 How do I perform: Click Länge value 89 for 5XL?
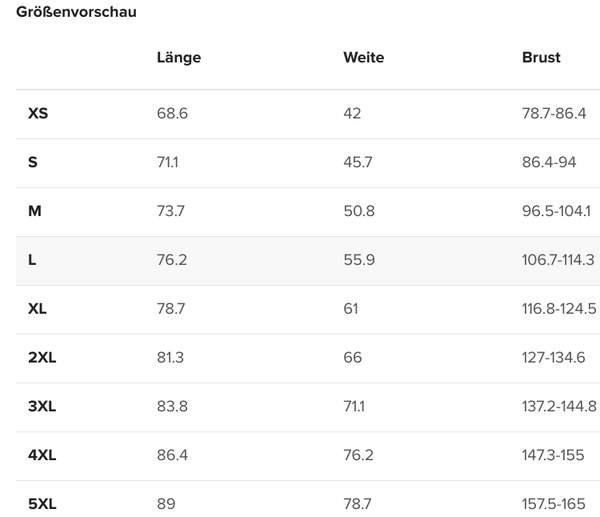pyautogui.click(x=166, y=504)
